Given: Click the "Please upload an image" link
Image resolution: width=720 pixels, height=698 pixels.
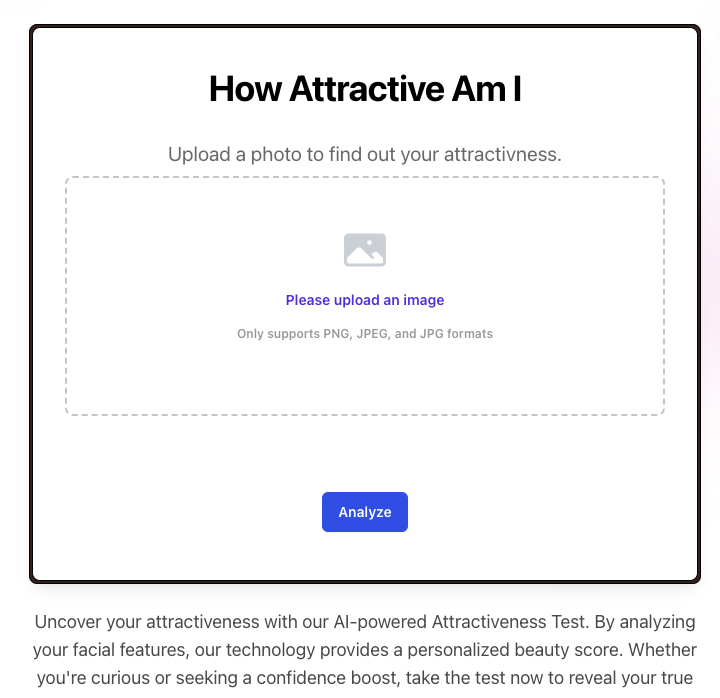Looking at the screenshot, I should tap(365, 300).
